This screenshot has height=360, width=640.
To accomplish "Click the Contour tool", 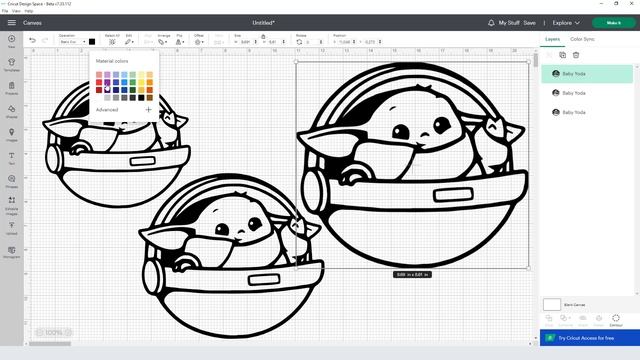I will click(616, 320).
